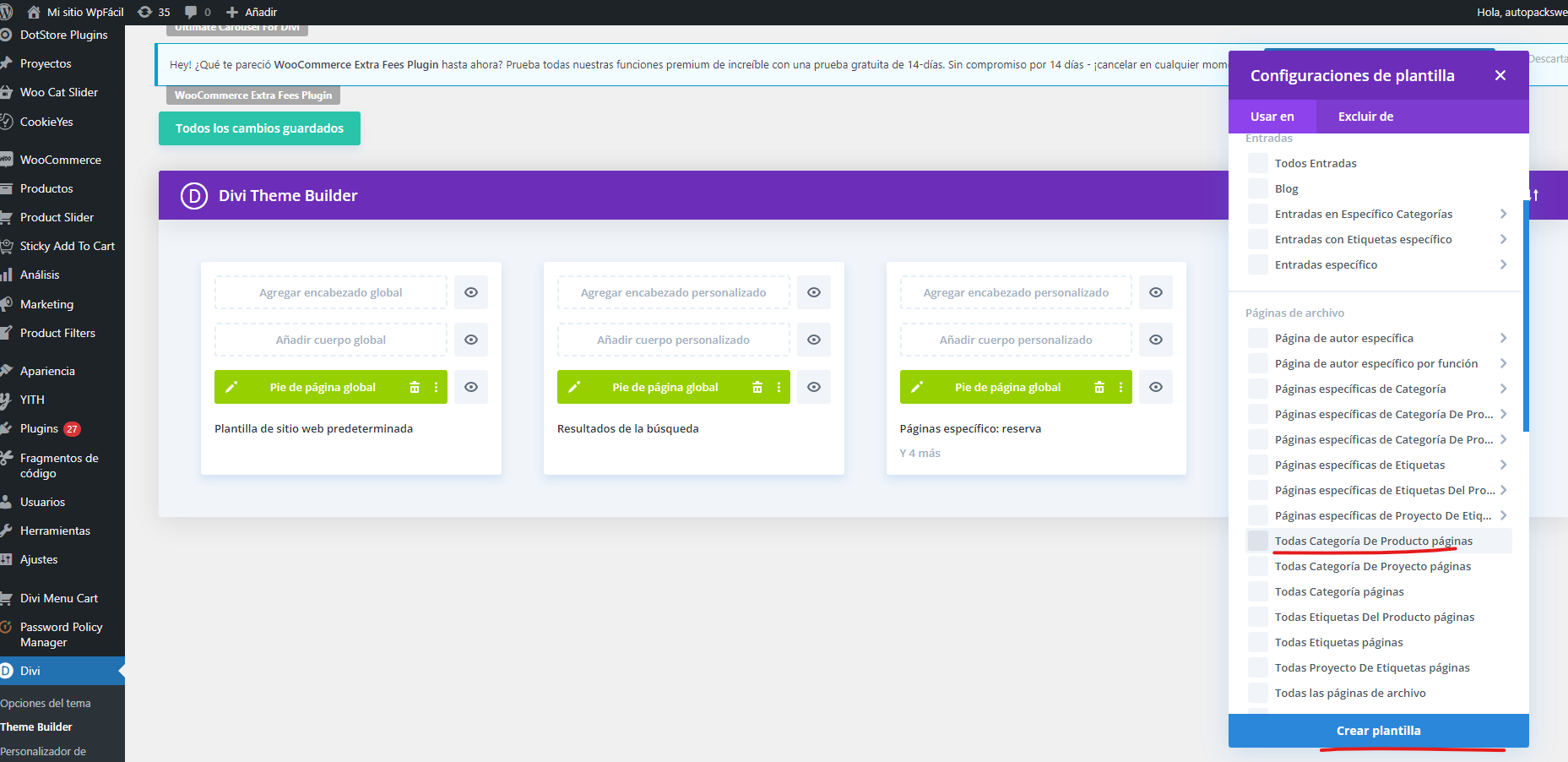
Task: Expand Páginas específicas de Categoría
Action: 1503,389
